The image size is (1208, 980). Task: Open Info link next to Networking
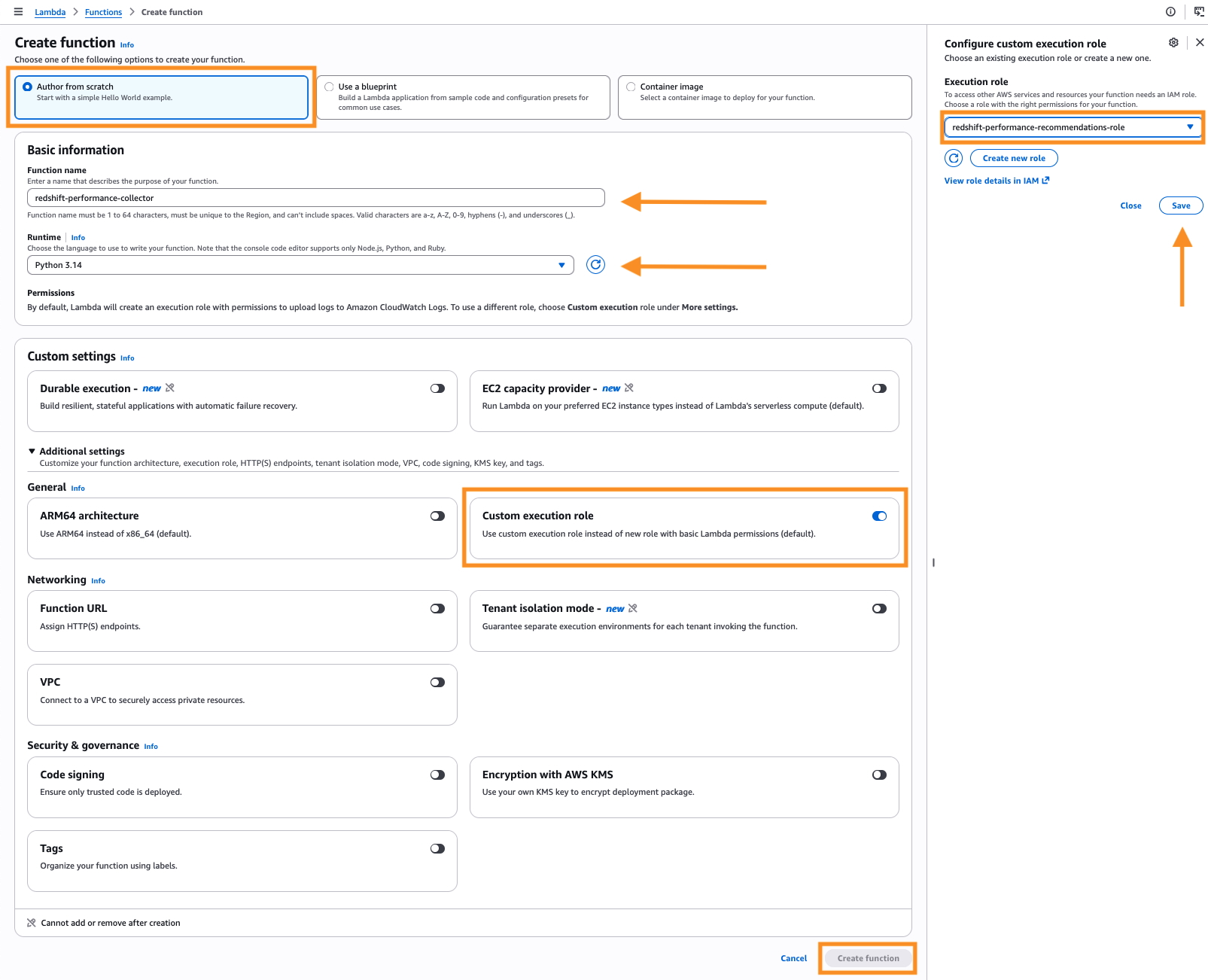pyautogui.click(x=98, y=581)
